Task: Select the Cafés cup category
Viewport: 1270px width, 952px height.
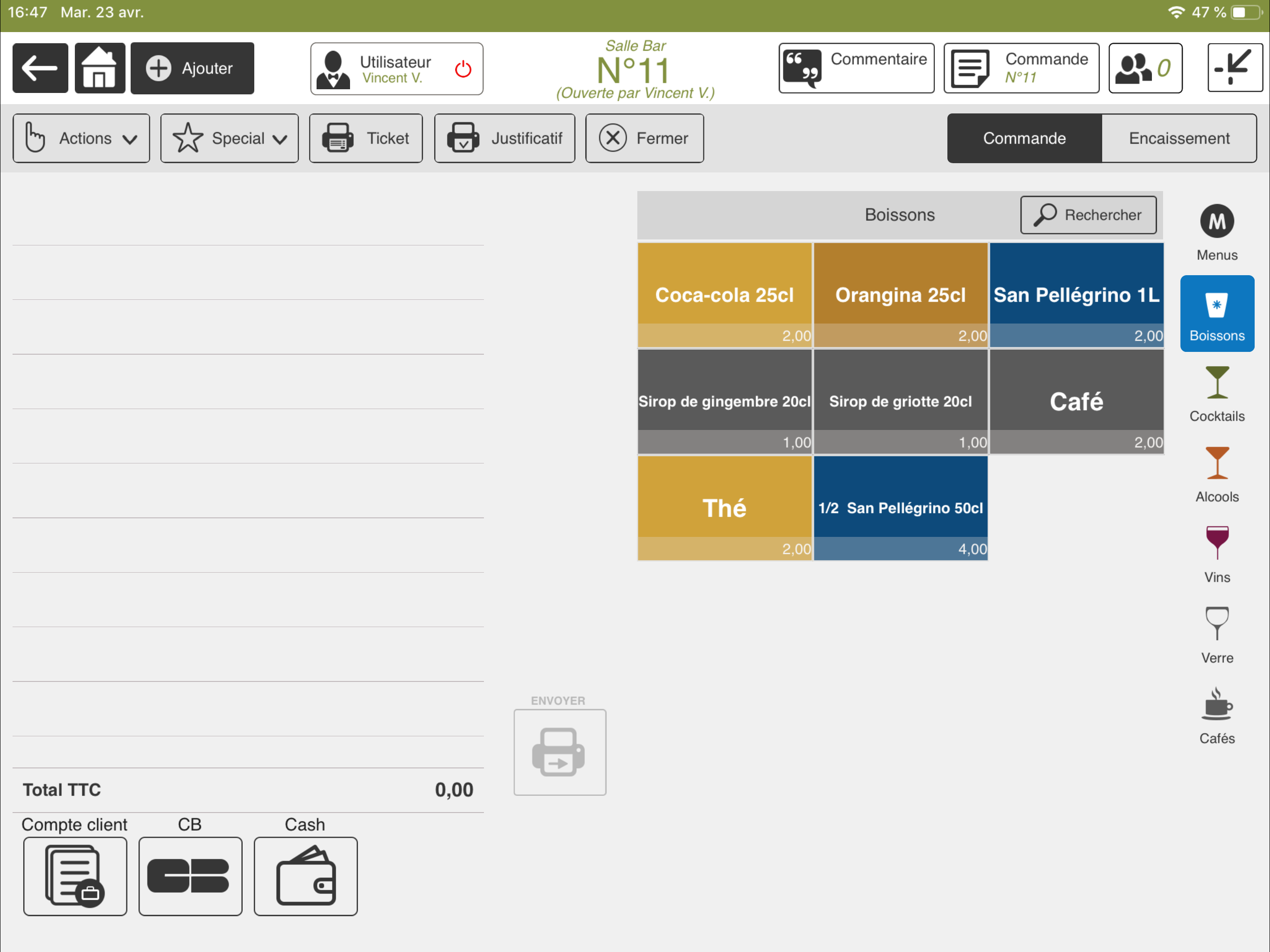Action: (x=1216, y=715)
